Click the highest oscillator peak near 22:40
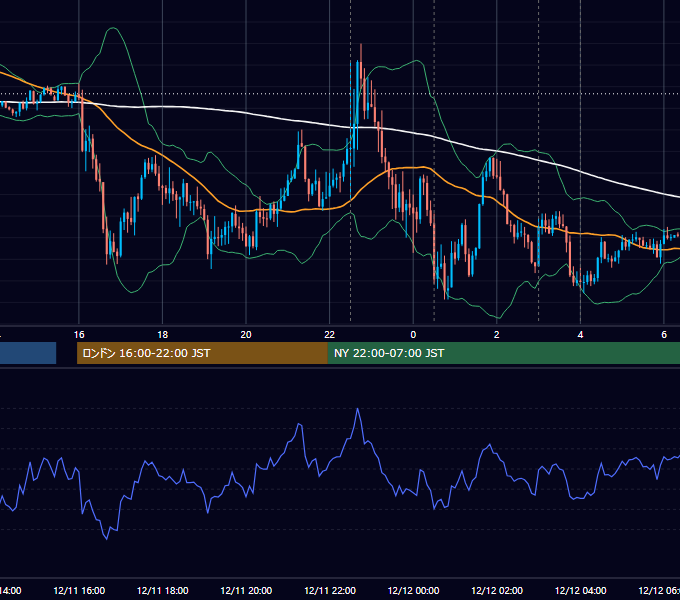Screen dimensions: 680x600 [358, 409]
